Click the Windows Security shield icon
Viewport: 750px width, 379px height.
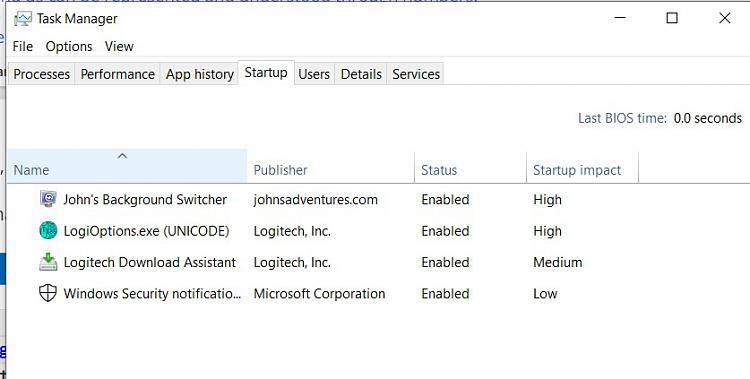click(x=48, y=293)
